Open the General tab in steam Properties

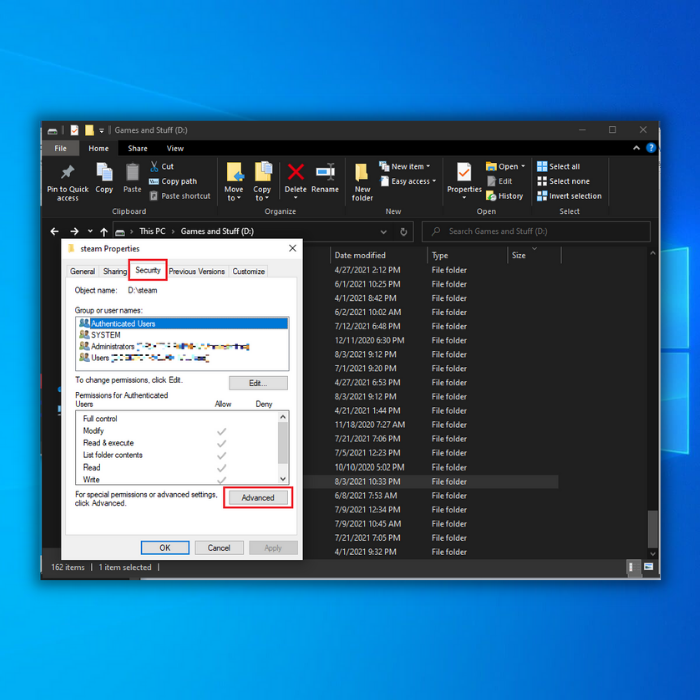(x=82, y=271)
